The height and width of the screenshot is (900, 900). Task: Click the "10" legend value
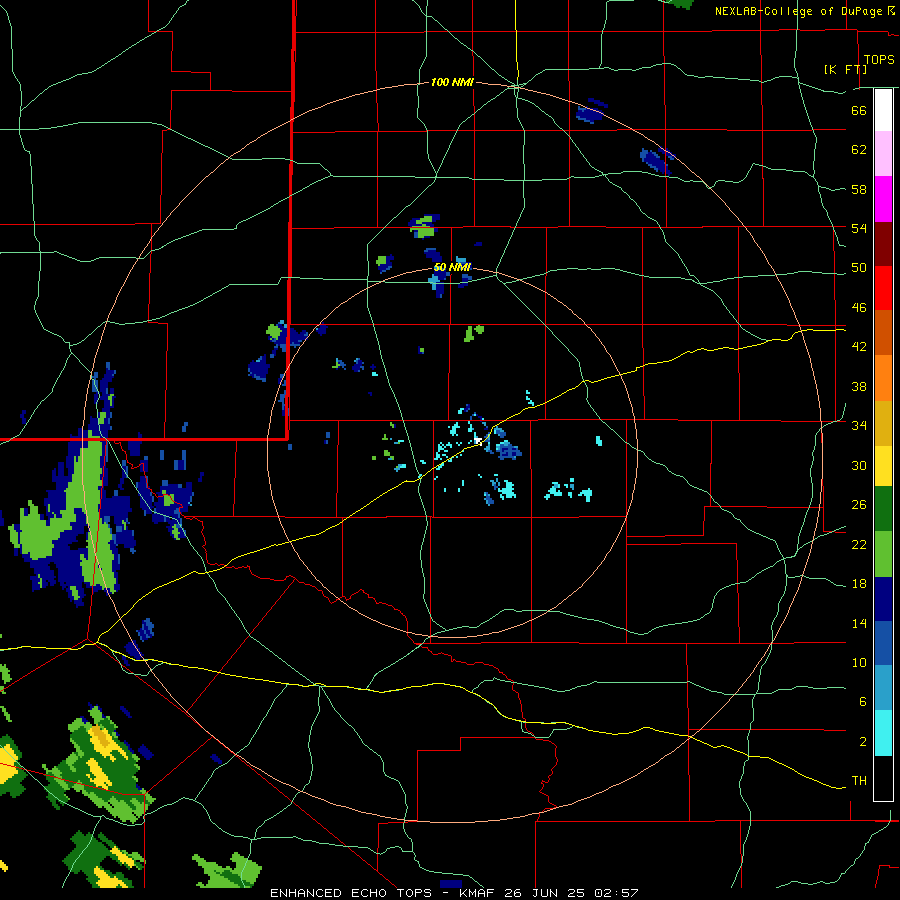859,663
